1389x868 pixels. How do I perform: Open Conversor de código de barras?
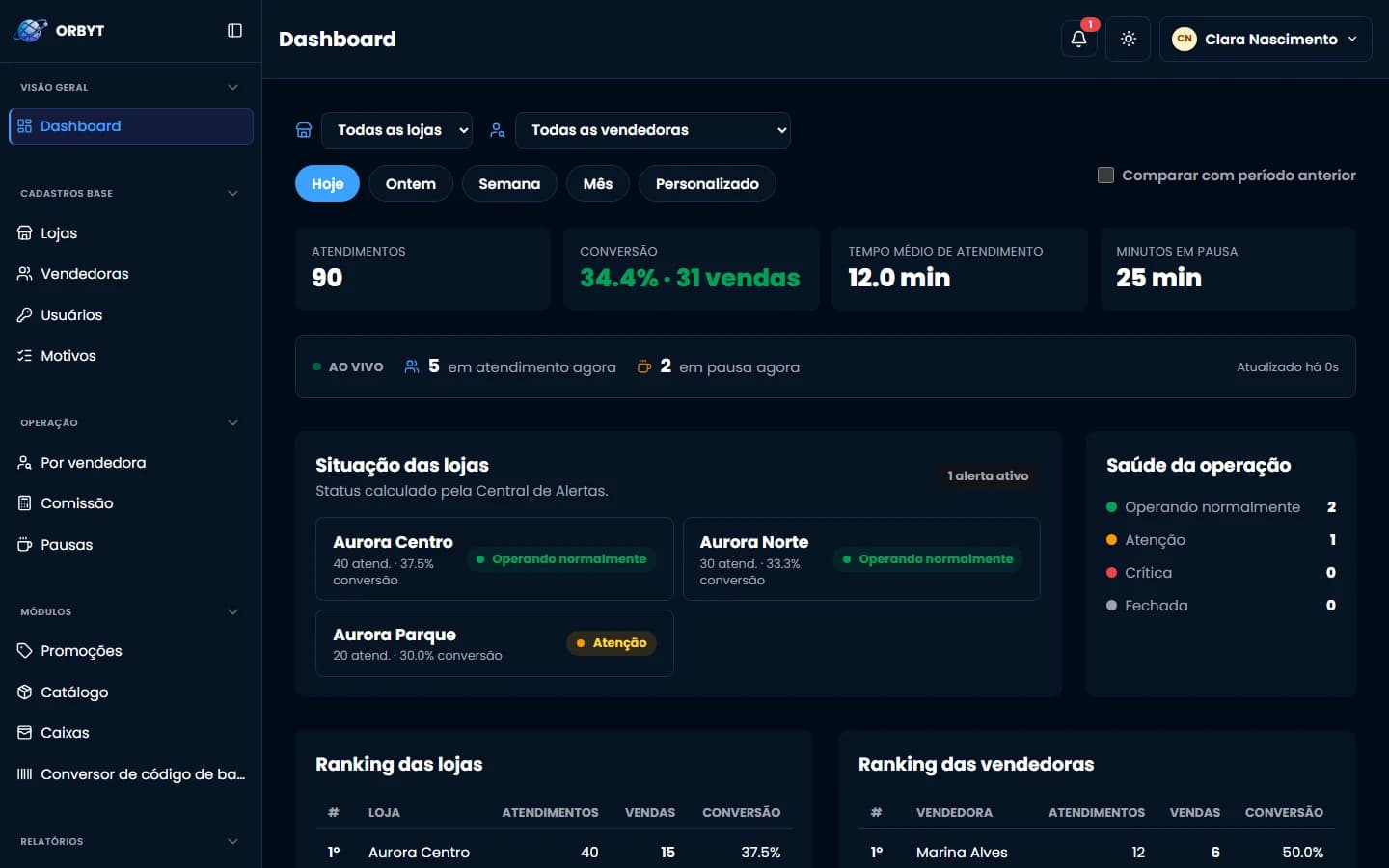(131, 774)
